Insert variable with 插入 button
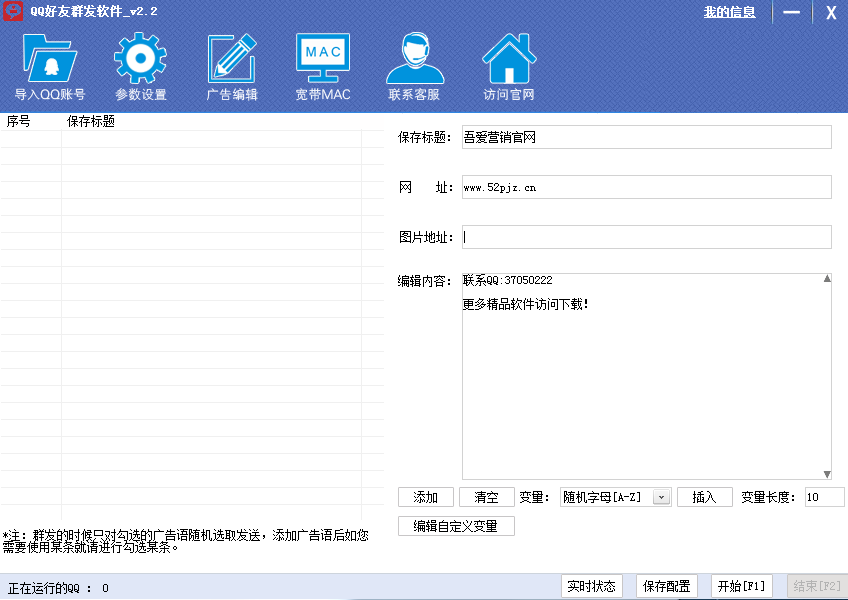The image size is (848, 600). 704,497
